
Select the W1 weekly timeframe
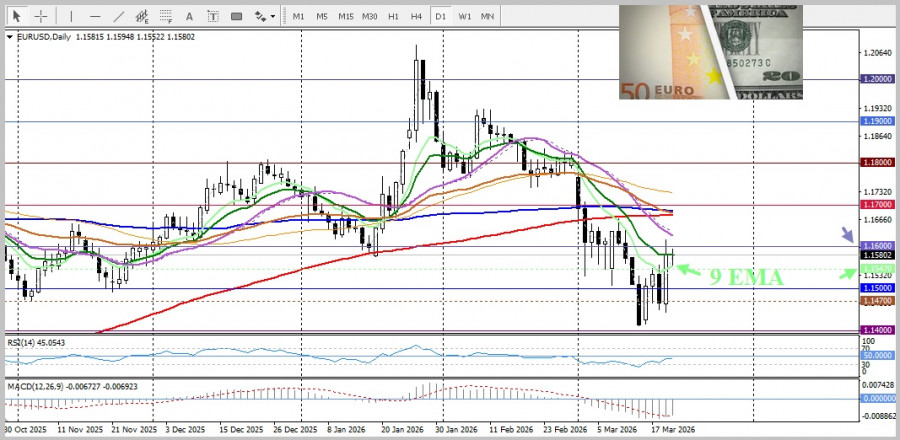[x=464, y=16]
